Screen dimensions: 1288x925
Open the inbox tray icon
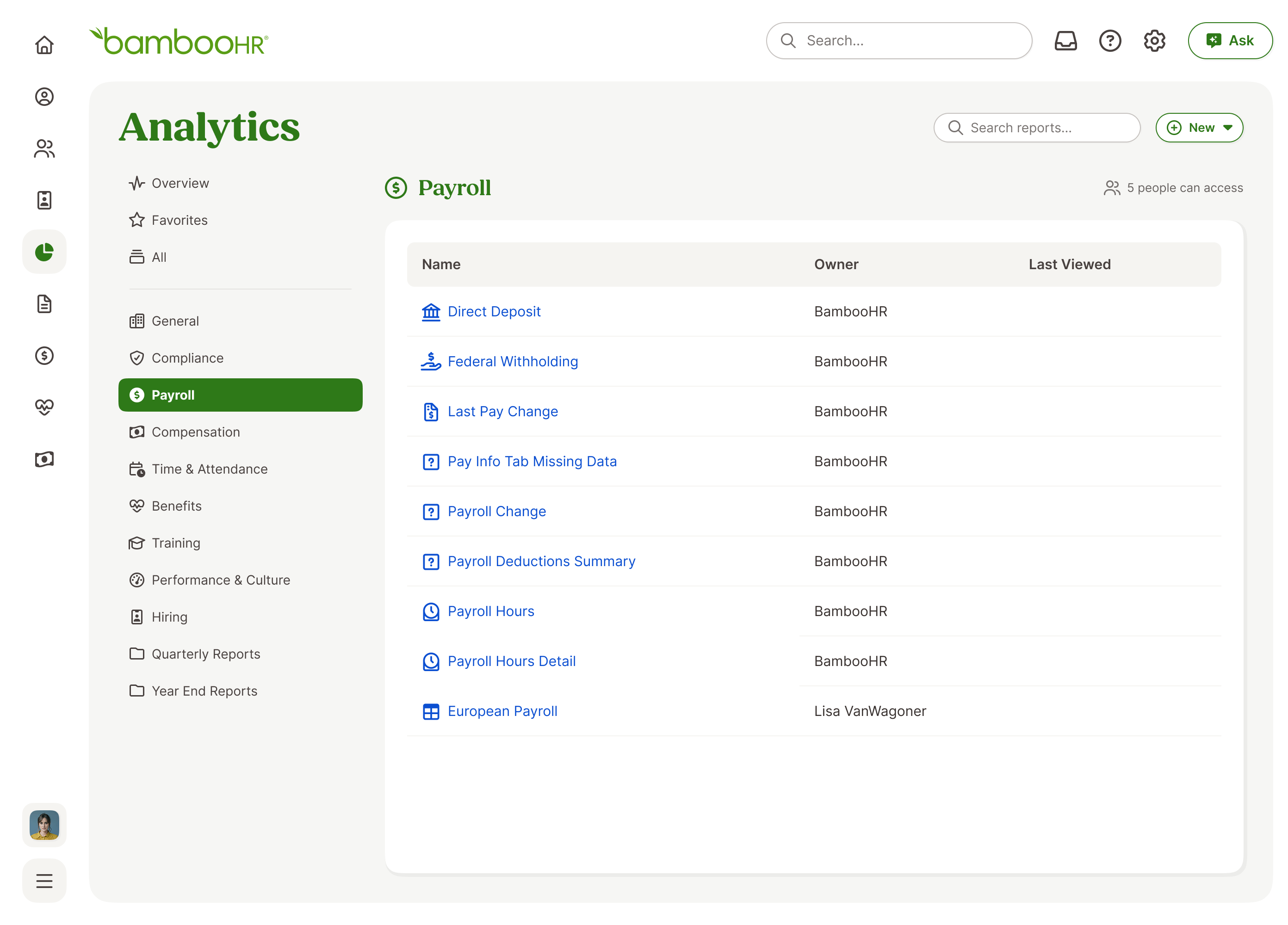click(1065, 41)
